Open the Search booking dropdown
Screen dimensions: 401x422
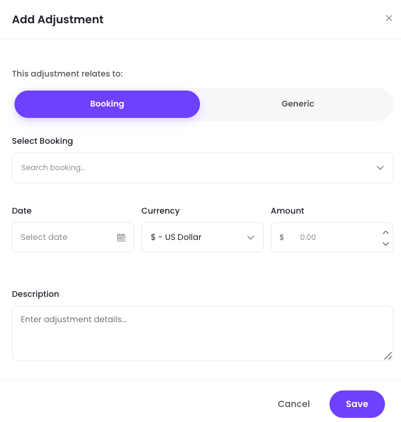click(202, 168)
